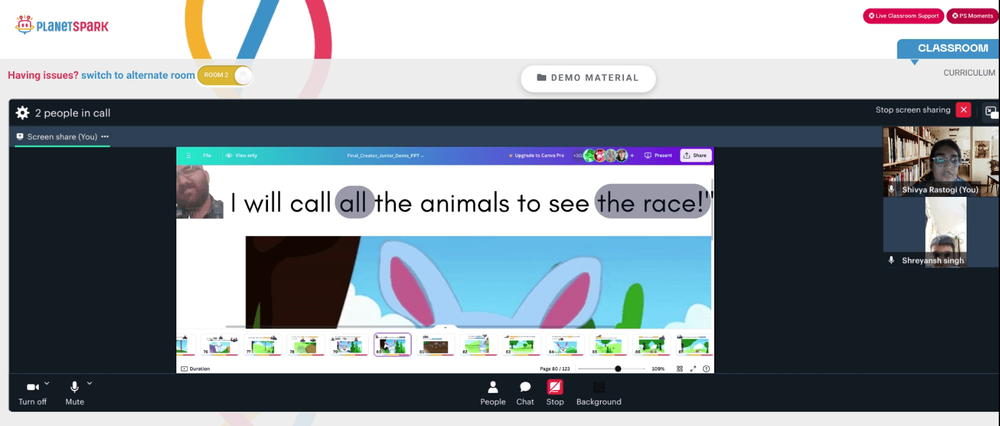Click the document title Final_Creator_Junior_Demo_PPT

tap(385, 155)
